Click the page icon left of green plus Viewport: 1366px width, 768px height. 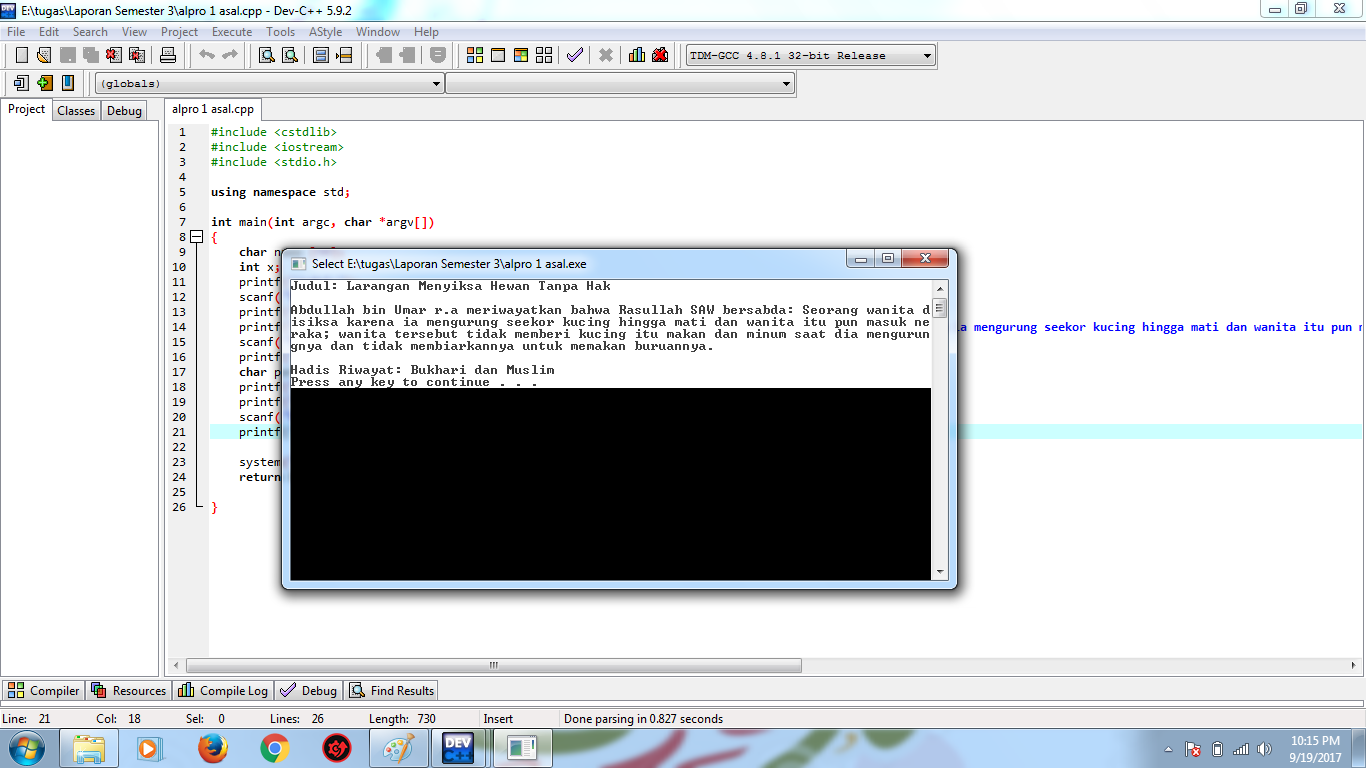click(21, 83)
